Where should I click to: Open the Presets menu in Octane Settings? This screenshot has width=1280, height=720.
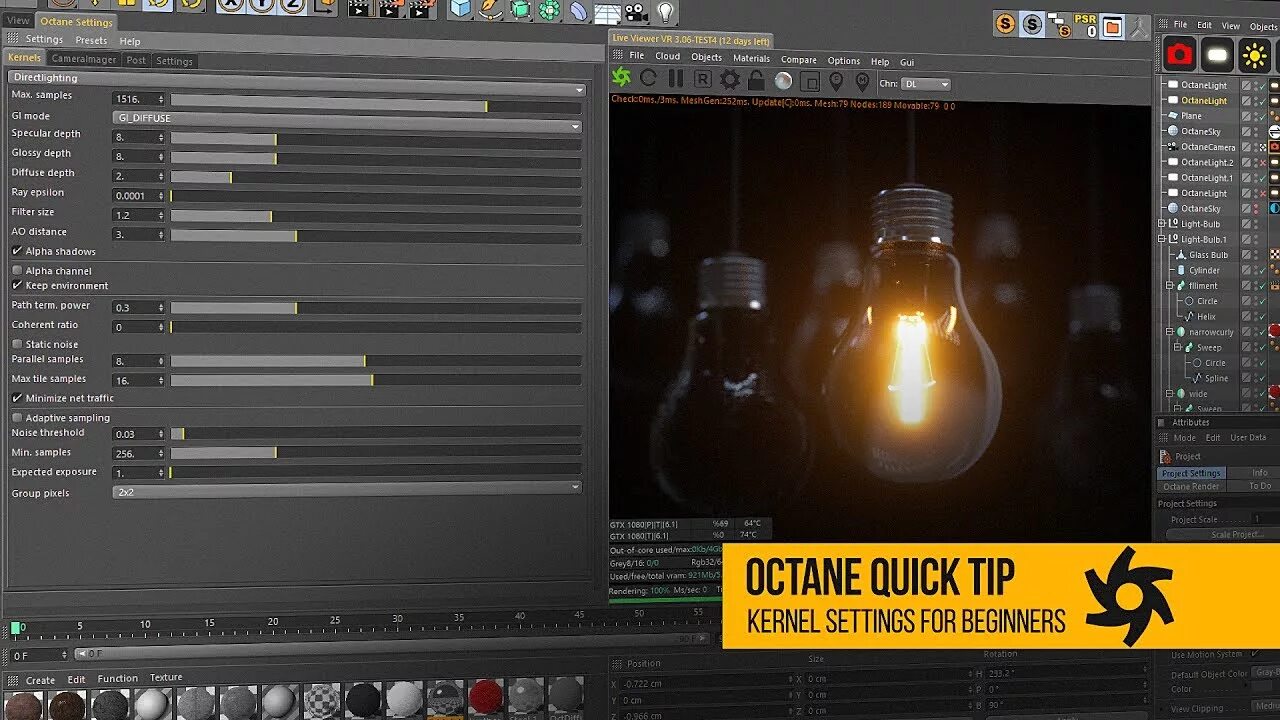pyautogui.click(x=91, y=41)
